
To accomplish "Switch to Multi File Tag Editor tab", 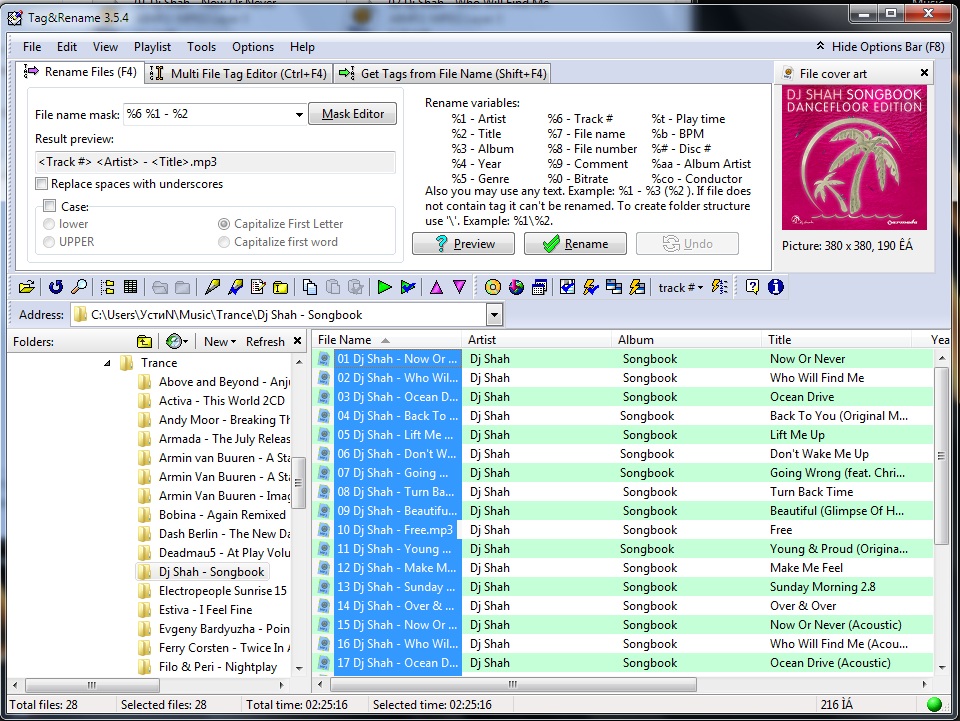I will [x=238, y=73].
